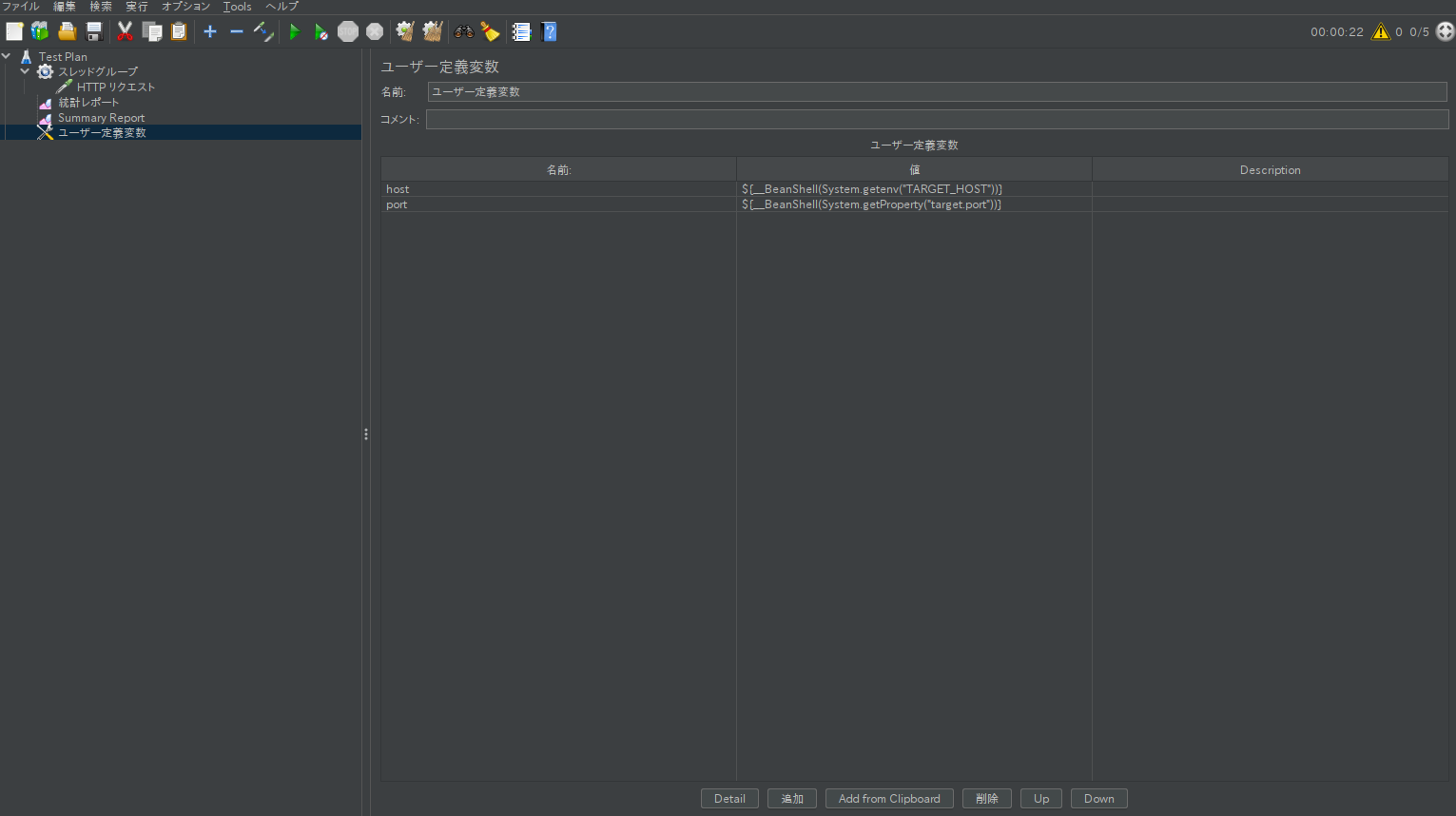This screenshot has height=816, width=1456.
Task: Click the 00:00:22 elapsed time display
Action: pos(1337,32)
